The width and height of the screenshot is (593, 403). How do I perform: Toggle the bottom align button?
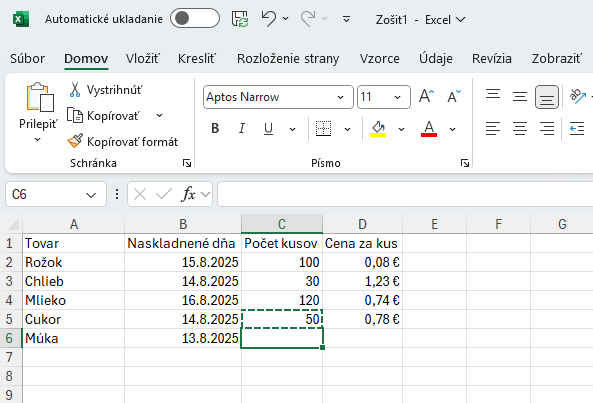point(547,97)
